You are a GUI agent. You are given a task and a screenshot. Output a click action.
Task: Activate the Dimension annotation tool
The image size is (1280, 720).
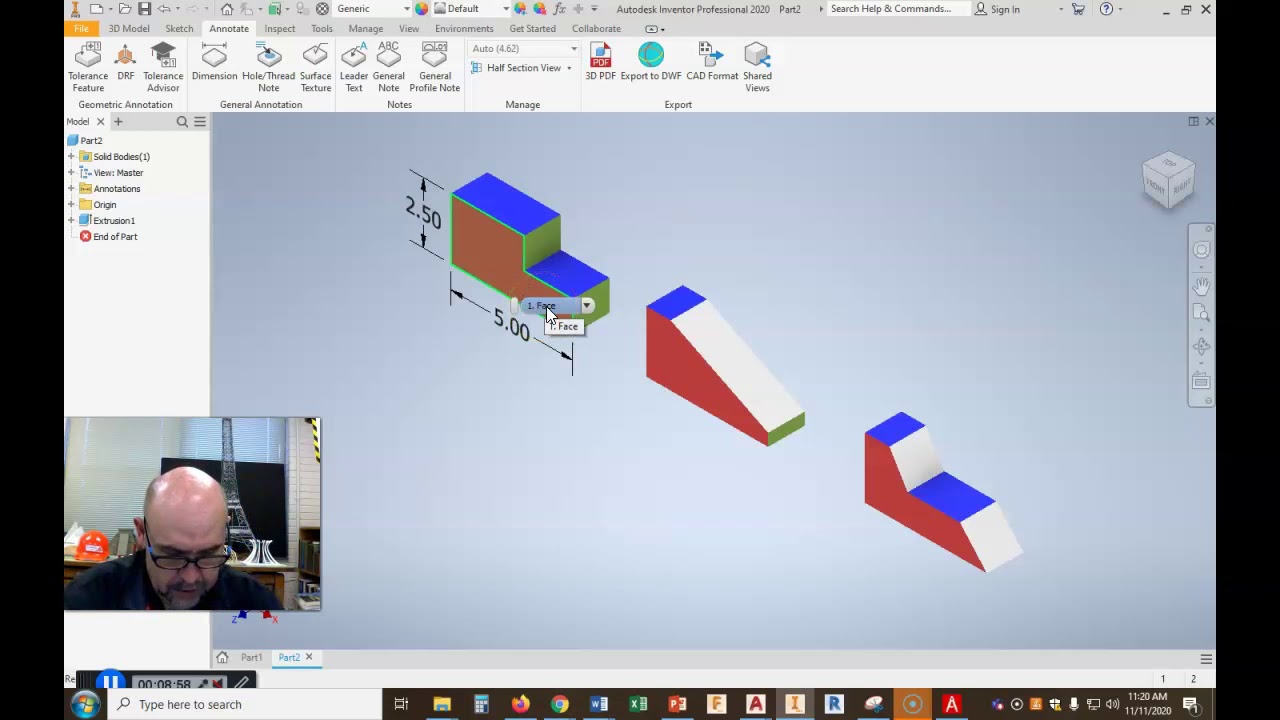pyautogui.click(x=214, y=62)
